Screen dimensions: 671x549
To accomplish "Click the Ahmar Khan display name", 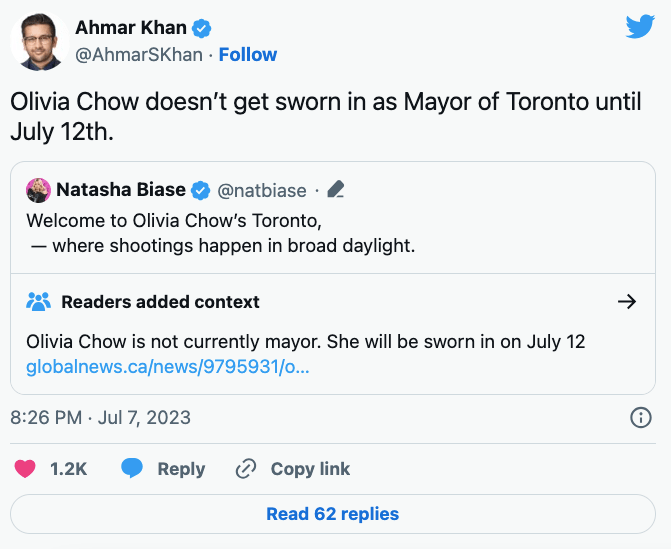I will 133,28.
